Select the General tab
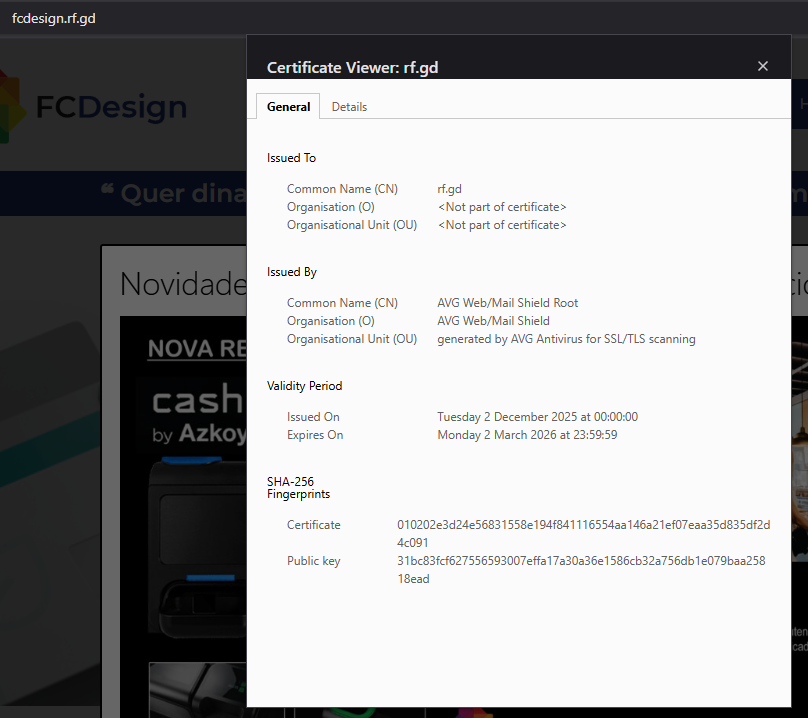 pos(288,107)
